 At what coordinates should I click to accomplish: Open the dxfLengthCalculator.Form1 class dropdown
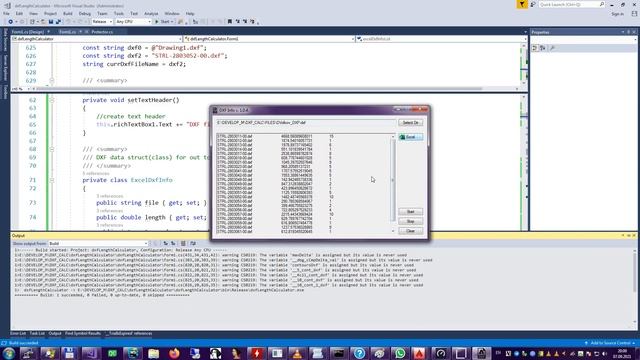click(x=269, y=39)
